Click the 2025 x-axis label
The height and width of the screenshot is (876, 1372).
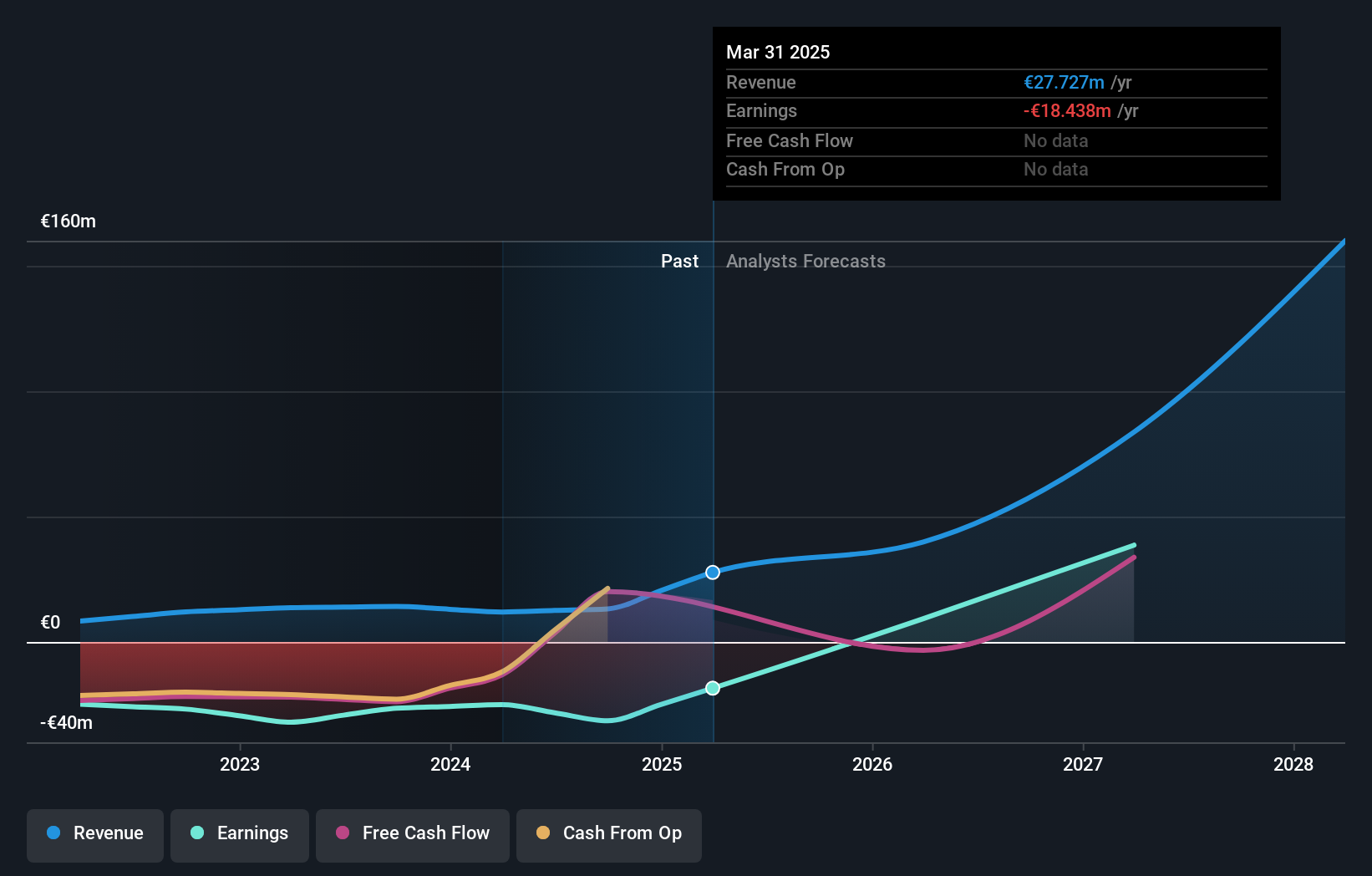tap(662, 764)
